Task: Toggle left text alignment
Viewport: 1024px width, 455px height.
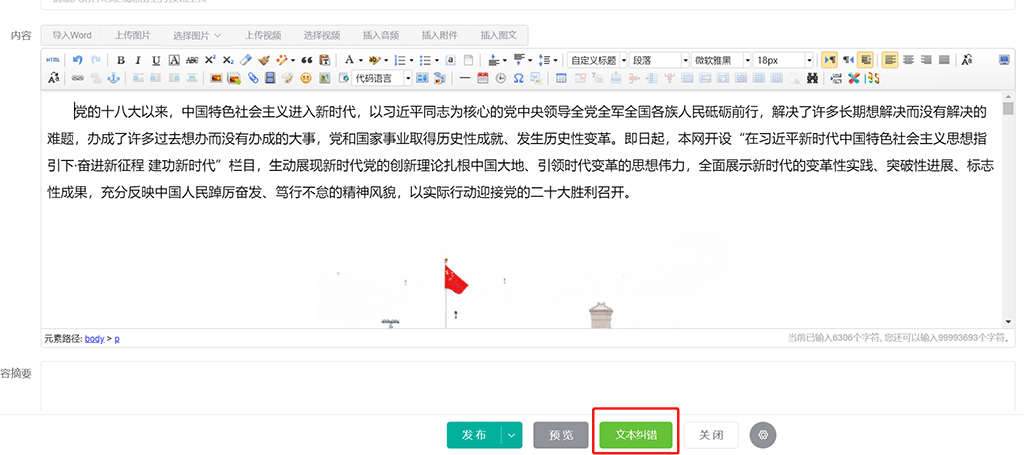Action: click(x=890, y=60)
